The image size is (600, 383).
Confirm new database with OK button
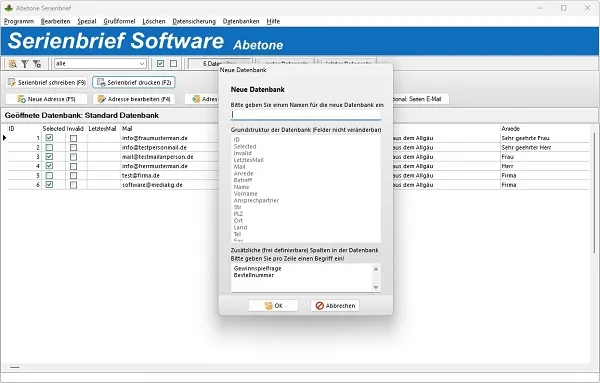tap(273, 306)
